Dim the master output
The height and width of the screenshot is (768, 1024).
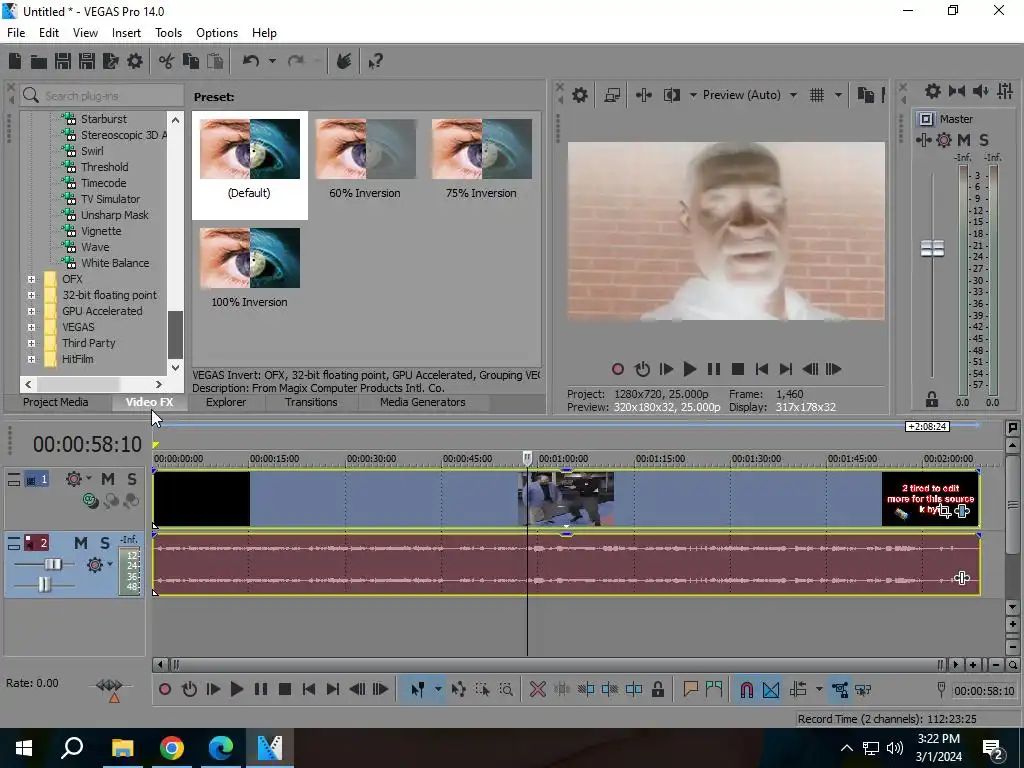pos(980,91)
